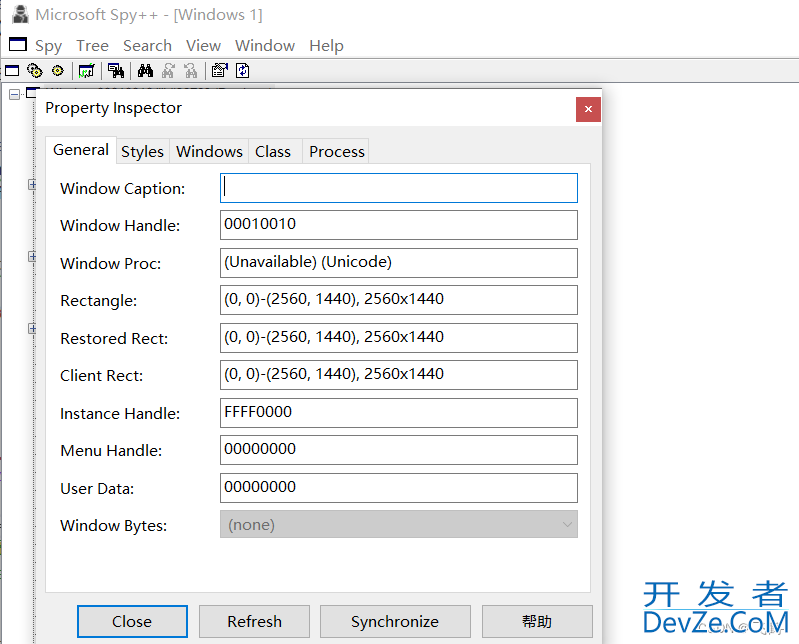Click the User Data value field
Viewport: 799px width, 644px height.
click(x=398, y=488)
